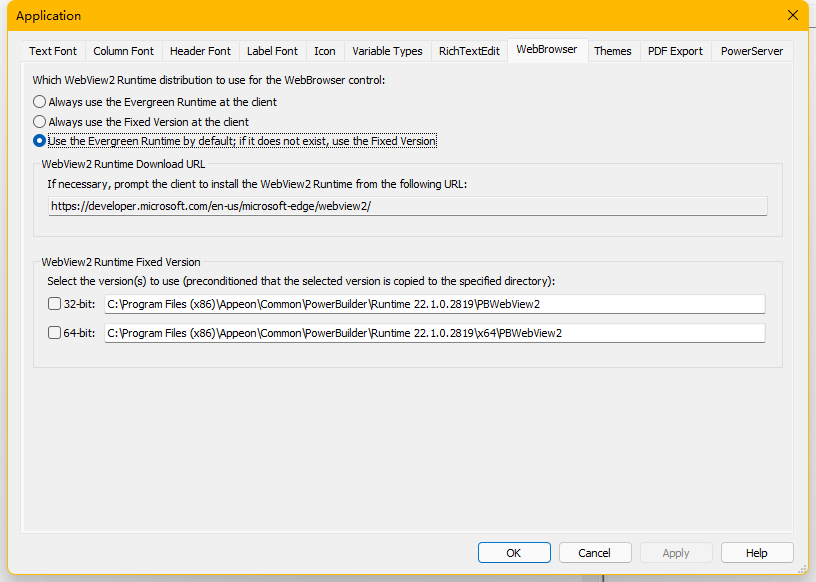Choose Always use the Fixed Version option
This screenshot has height=582, width=816.
pos(40,122)
